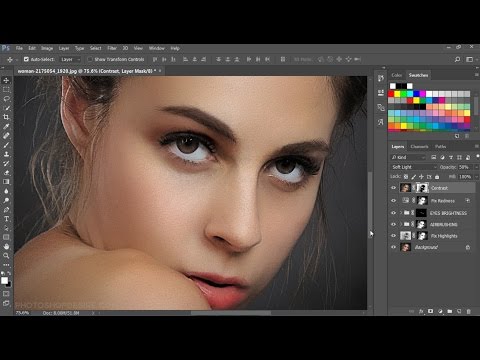
Task: Click the add layer mask icon
Action: (430, 311)
